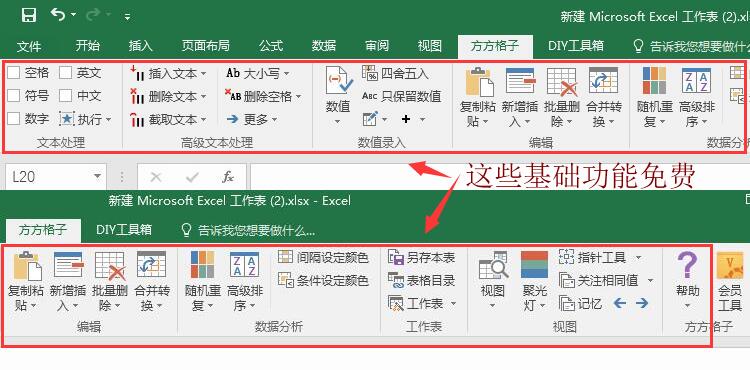Click the Save icon in quick access toolbar

pos(29,15)
